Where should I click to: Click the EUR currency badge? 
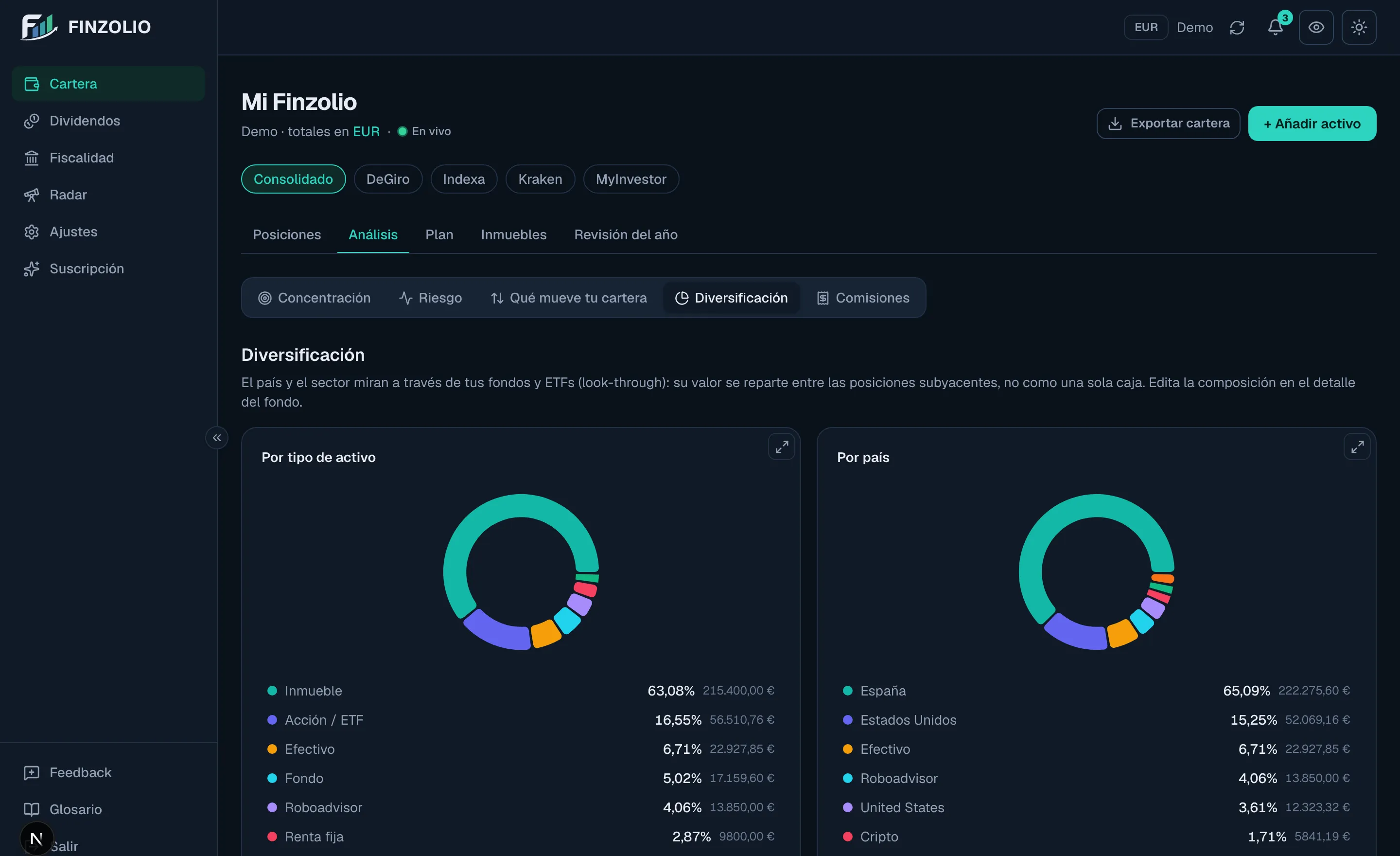(1145, 27)
